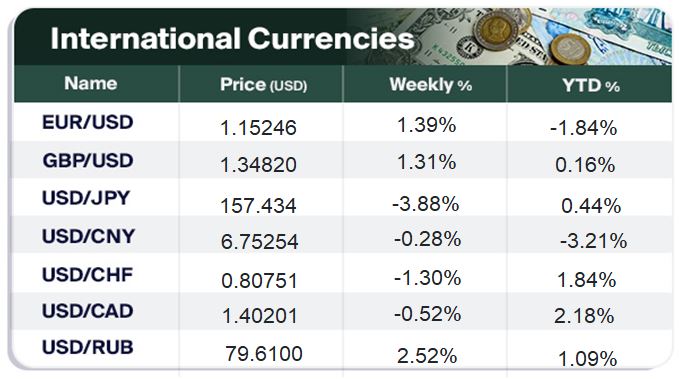
Task: Select the USD/CNY YTD value -3.21%
Action: (x=594, y=241)
